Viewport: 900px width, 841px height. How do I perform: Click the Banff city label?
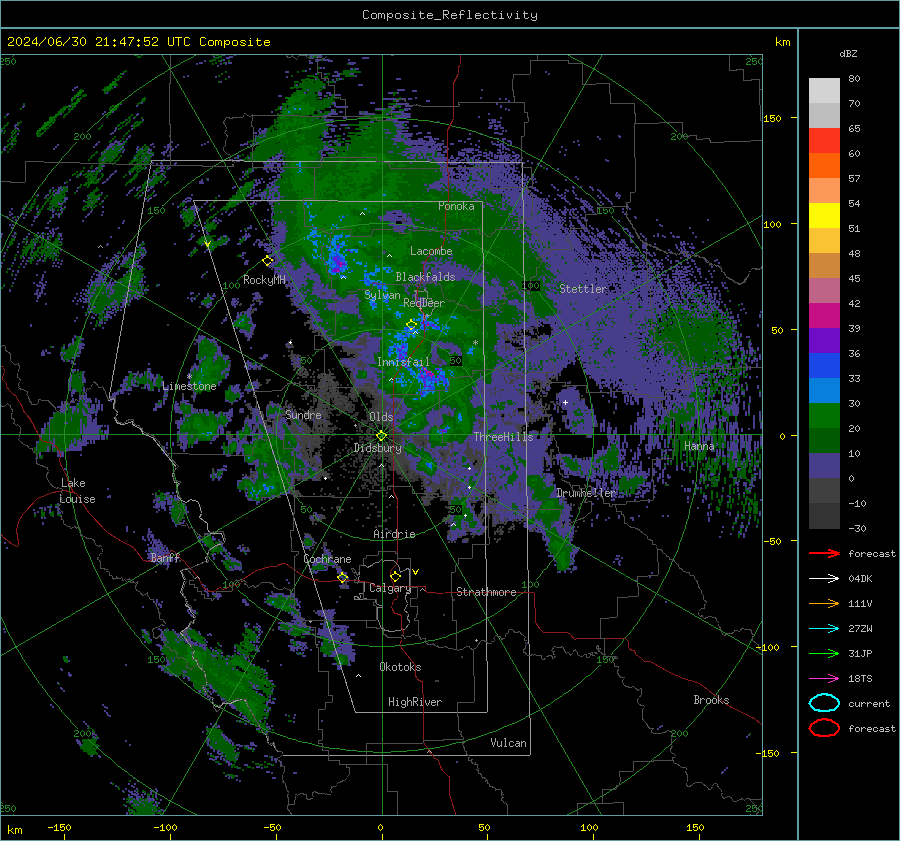[x=165, y=557]
